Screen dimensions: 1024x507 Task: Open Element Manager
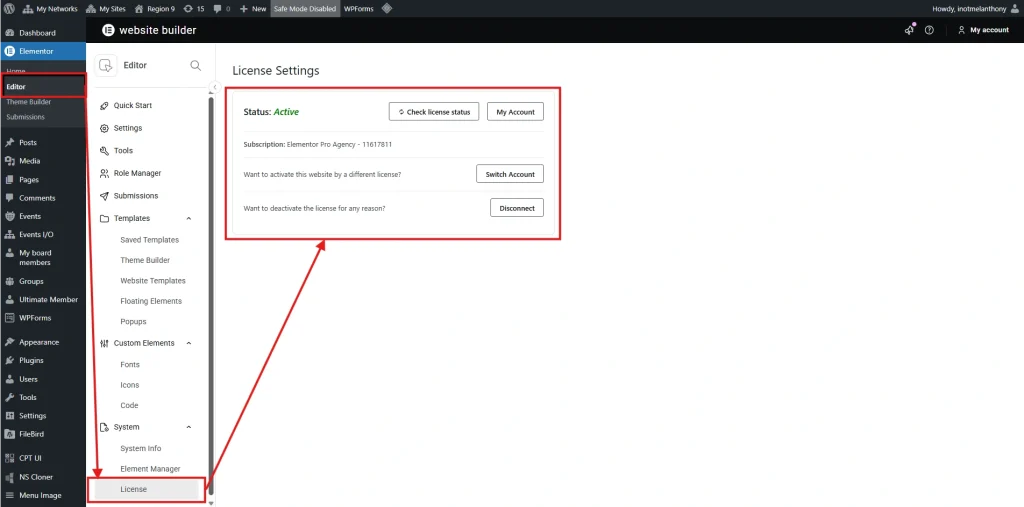point(150,469)
